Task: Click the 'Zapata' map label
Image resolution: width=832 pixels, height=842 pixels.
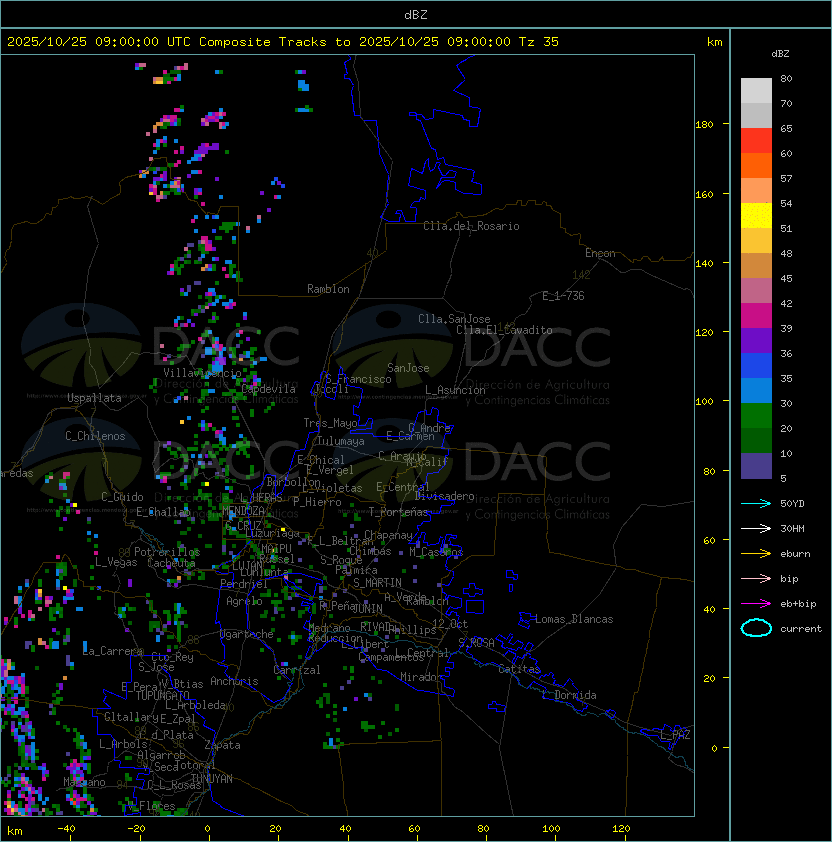Action: click(222, 745)
